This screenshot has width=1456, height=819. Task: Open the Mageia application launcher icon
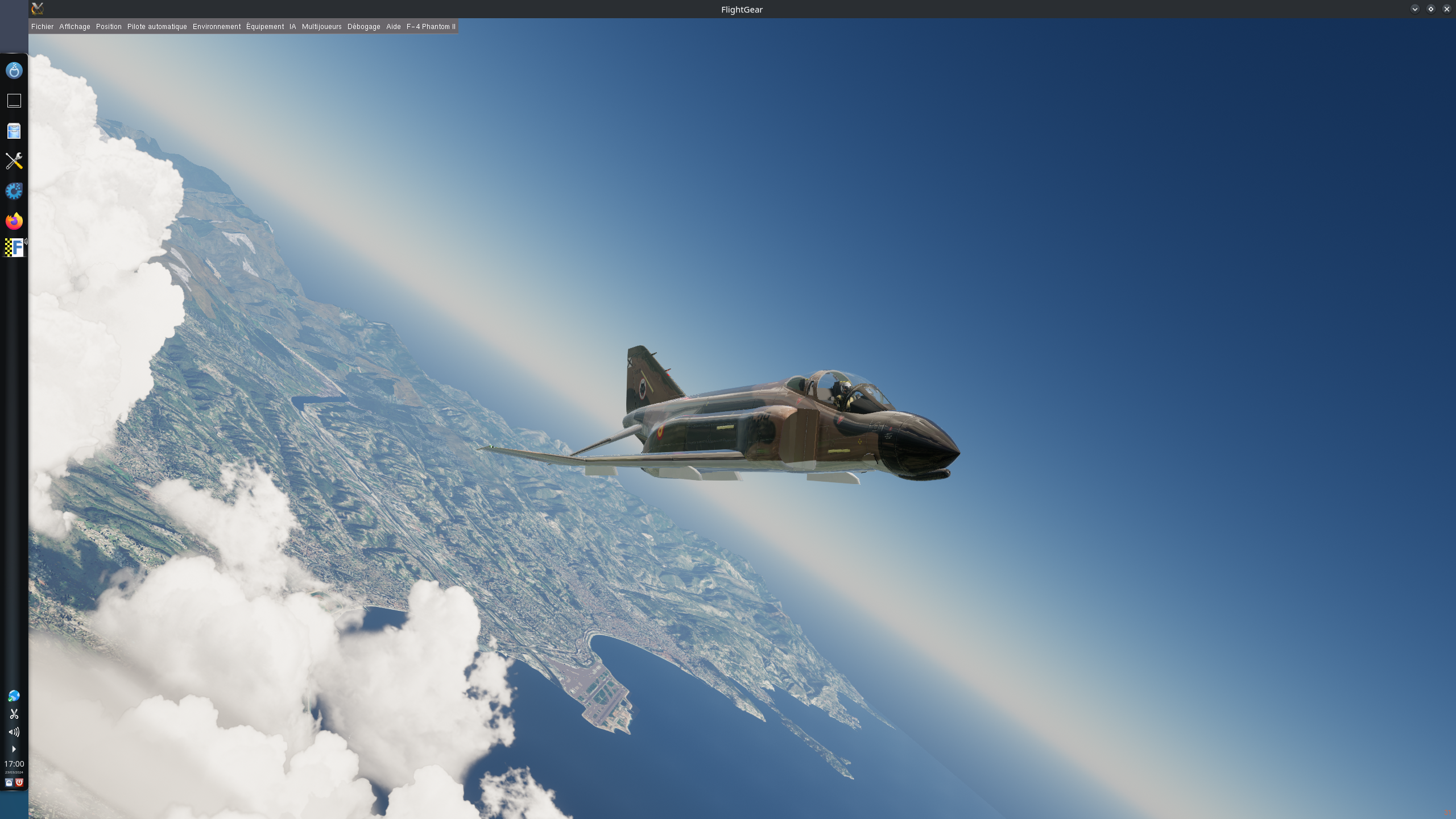(x=14, y=71)
